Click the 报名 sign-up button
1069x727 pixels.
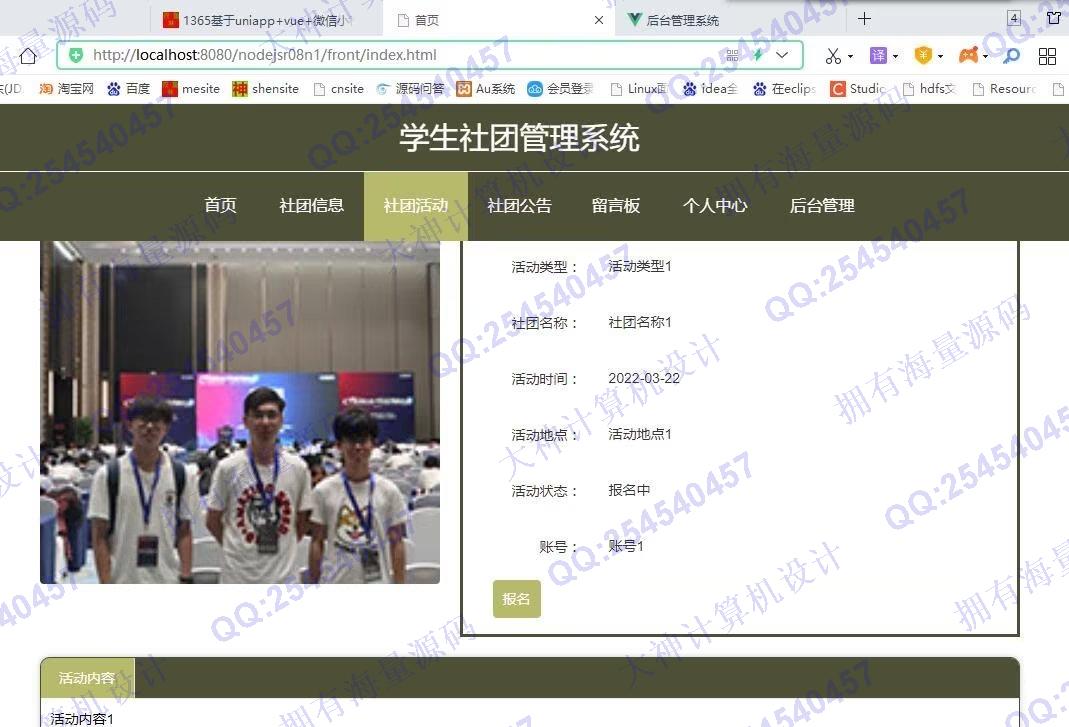[x=517, y=599]
